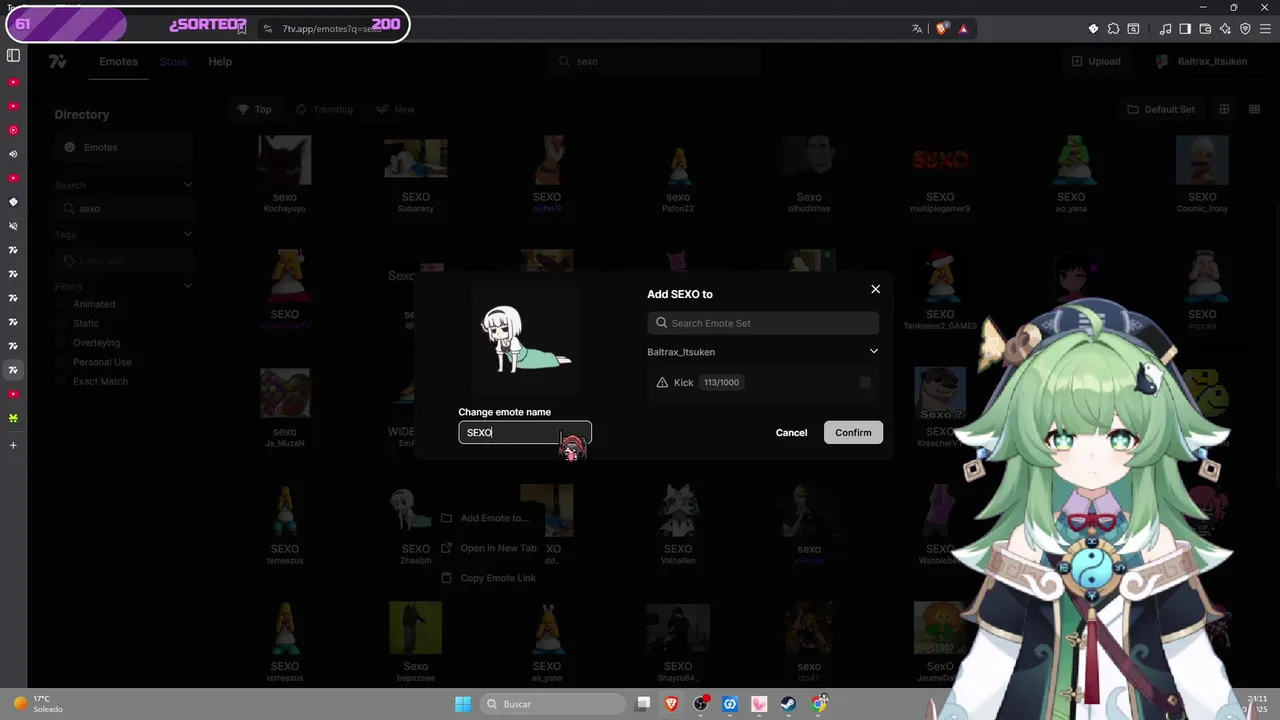Click the address bar URL
This screenshot has height=720, width=1280.
(x=332, y=29)
